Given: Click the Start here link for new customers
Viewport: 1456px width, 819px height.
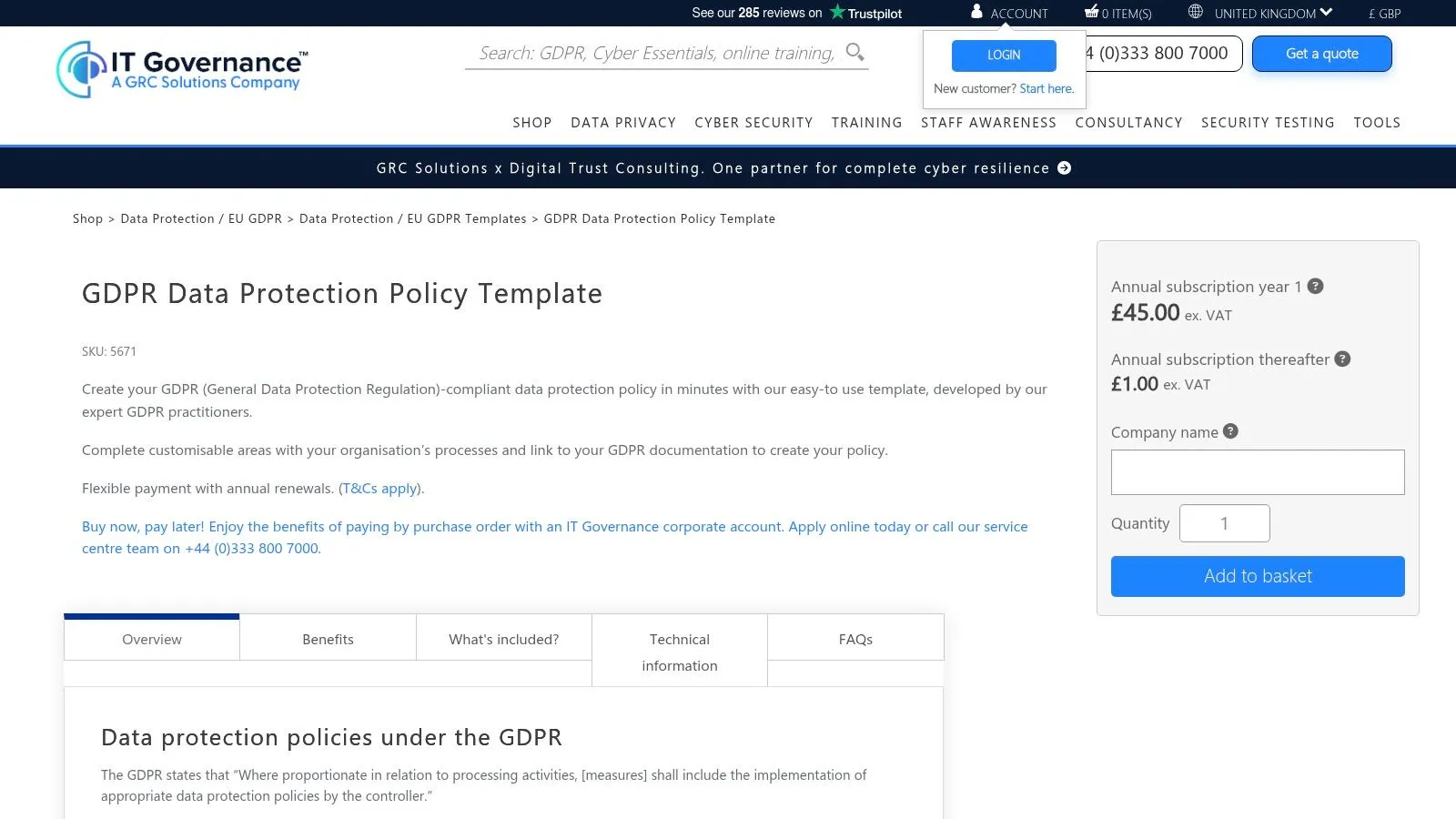Looking at the screenshot, I should 1046,88.
